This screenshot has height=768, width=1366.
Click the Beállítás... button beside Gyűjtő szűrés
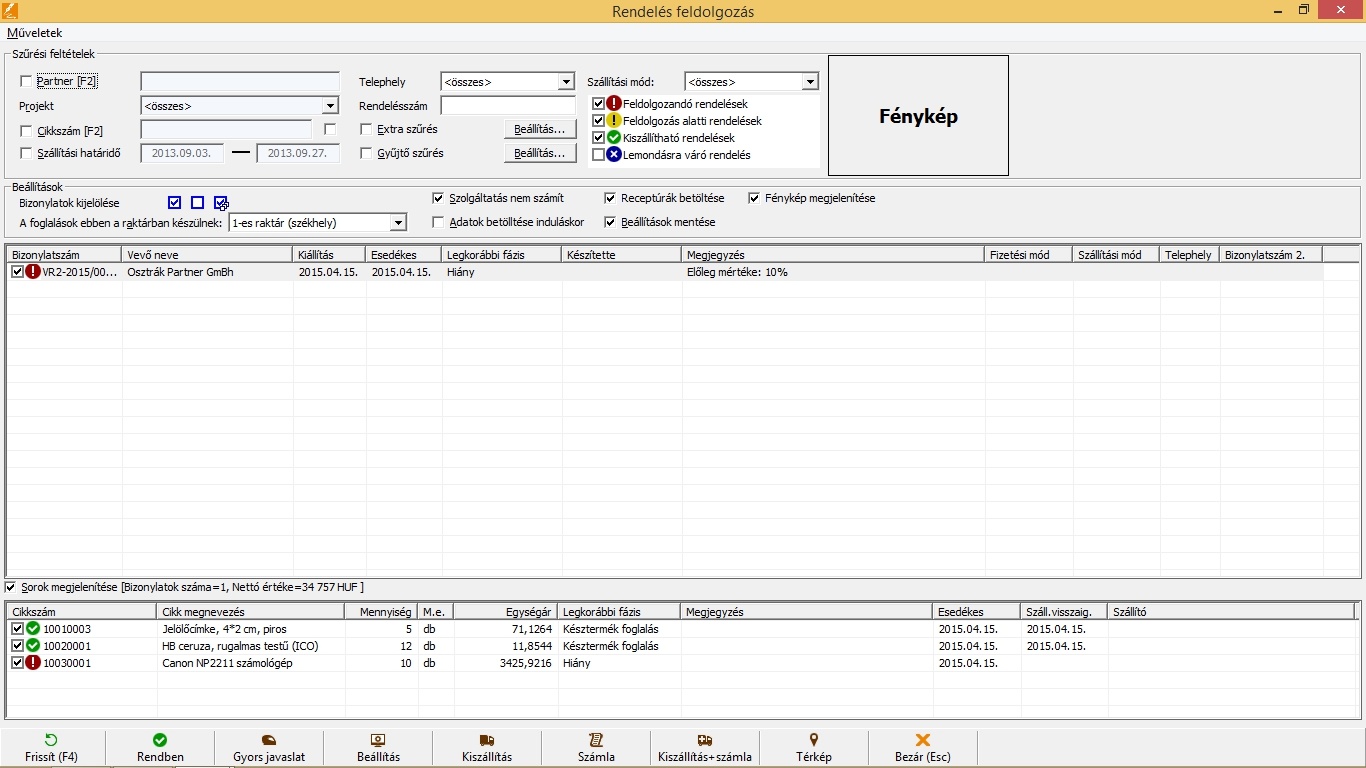[x=540, y=153]
